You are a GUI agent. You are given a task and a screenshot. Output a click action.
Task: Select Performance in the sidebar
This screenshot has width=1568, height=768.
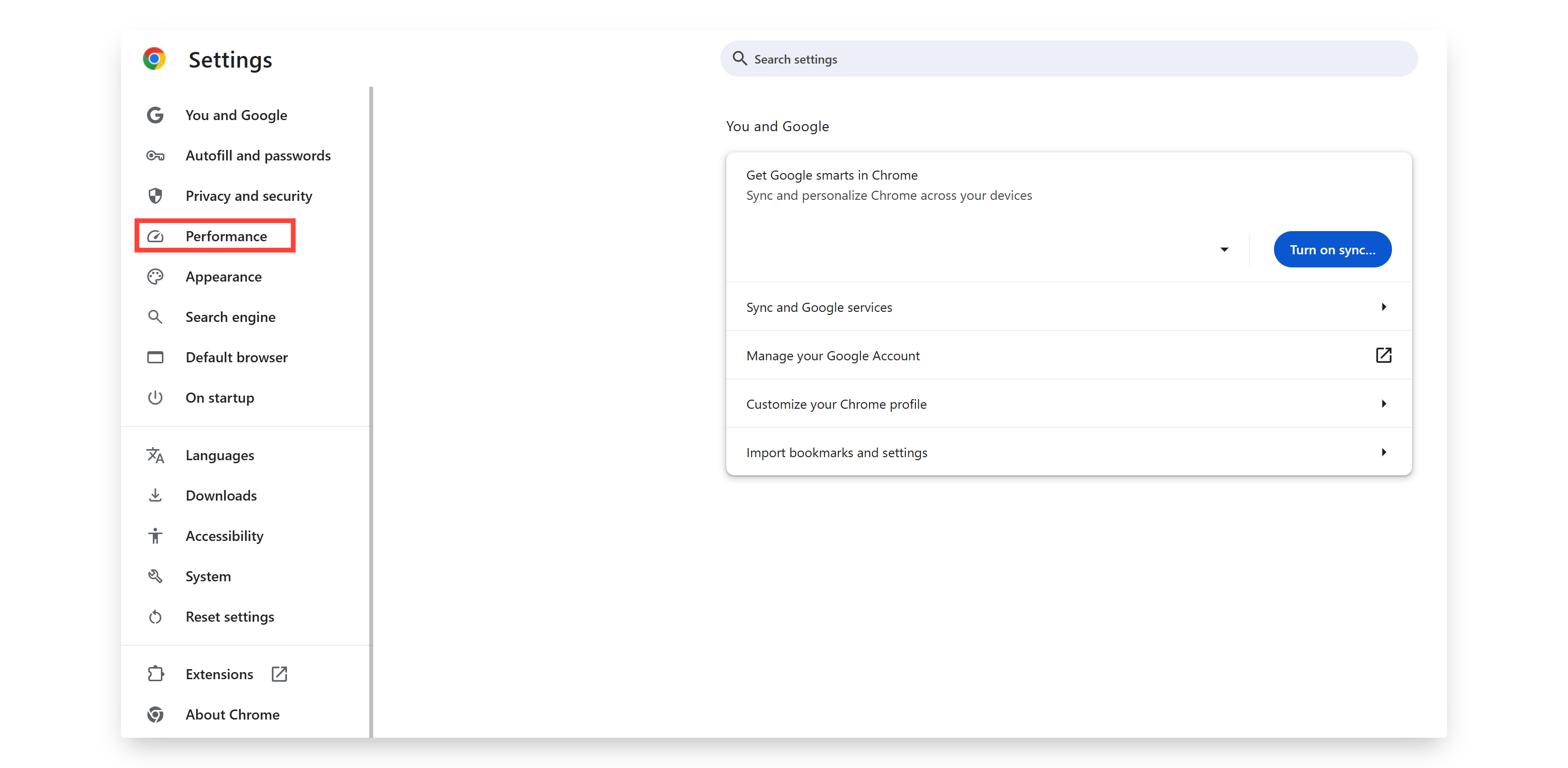[226, 236]
